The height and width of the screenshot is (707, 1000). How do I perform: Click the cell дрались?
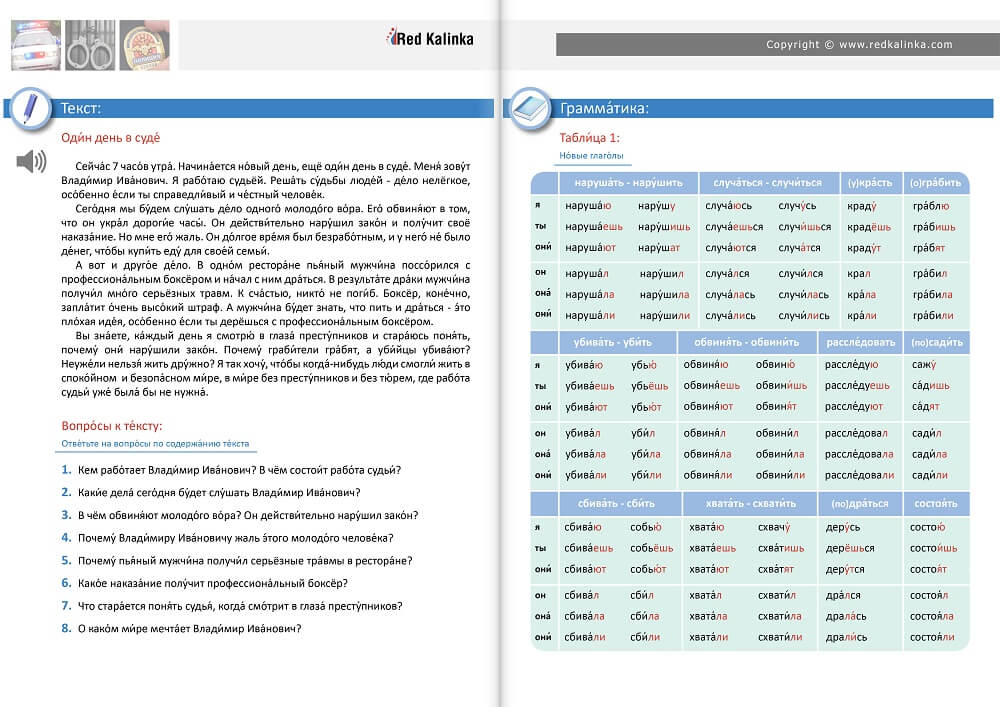(846, 638)
